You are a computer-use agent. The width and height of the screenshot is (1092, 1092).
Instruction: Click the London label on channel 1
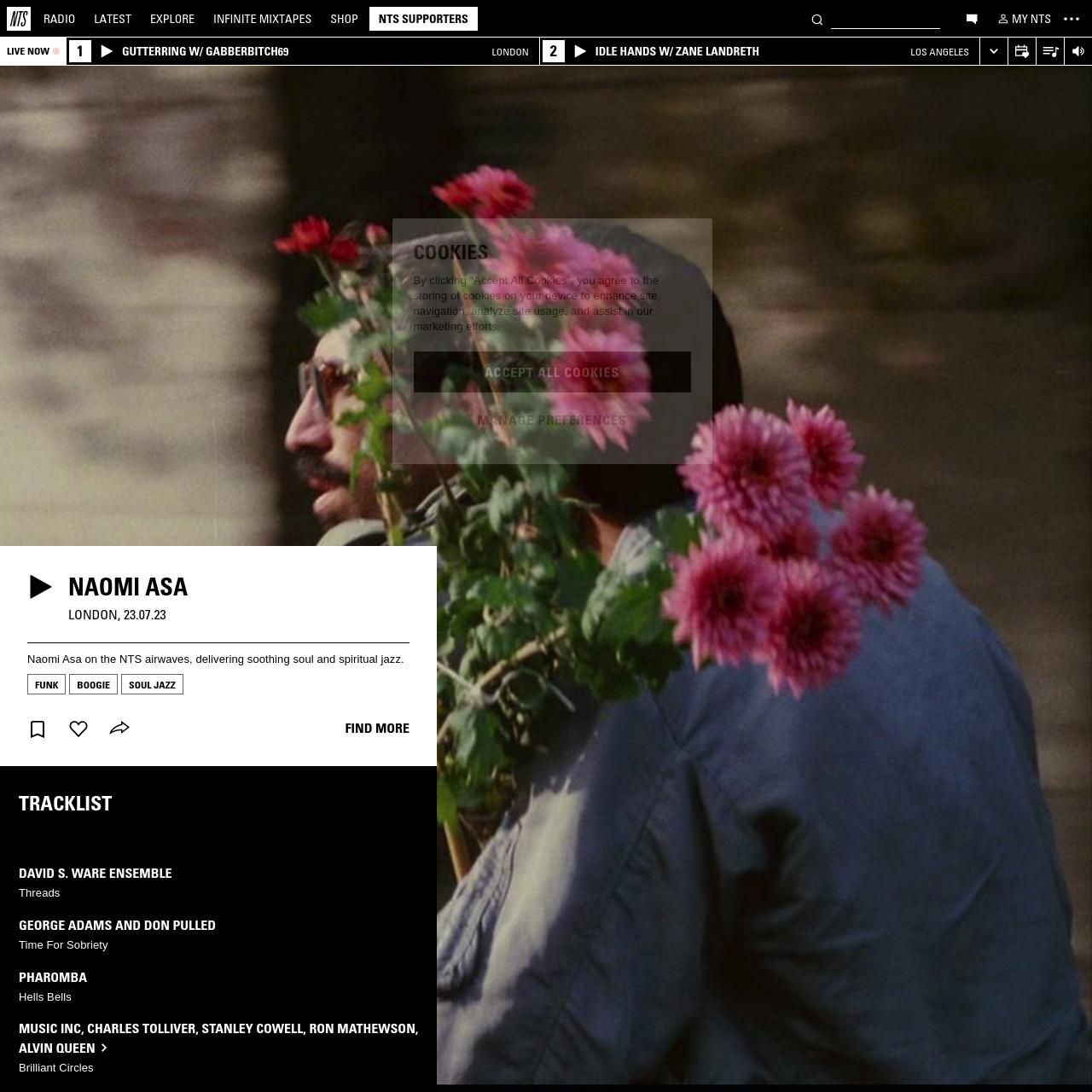click(x=510, y=52)
